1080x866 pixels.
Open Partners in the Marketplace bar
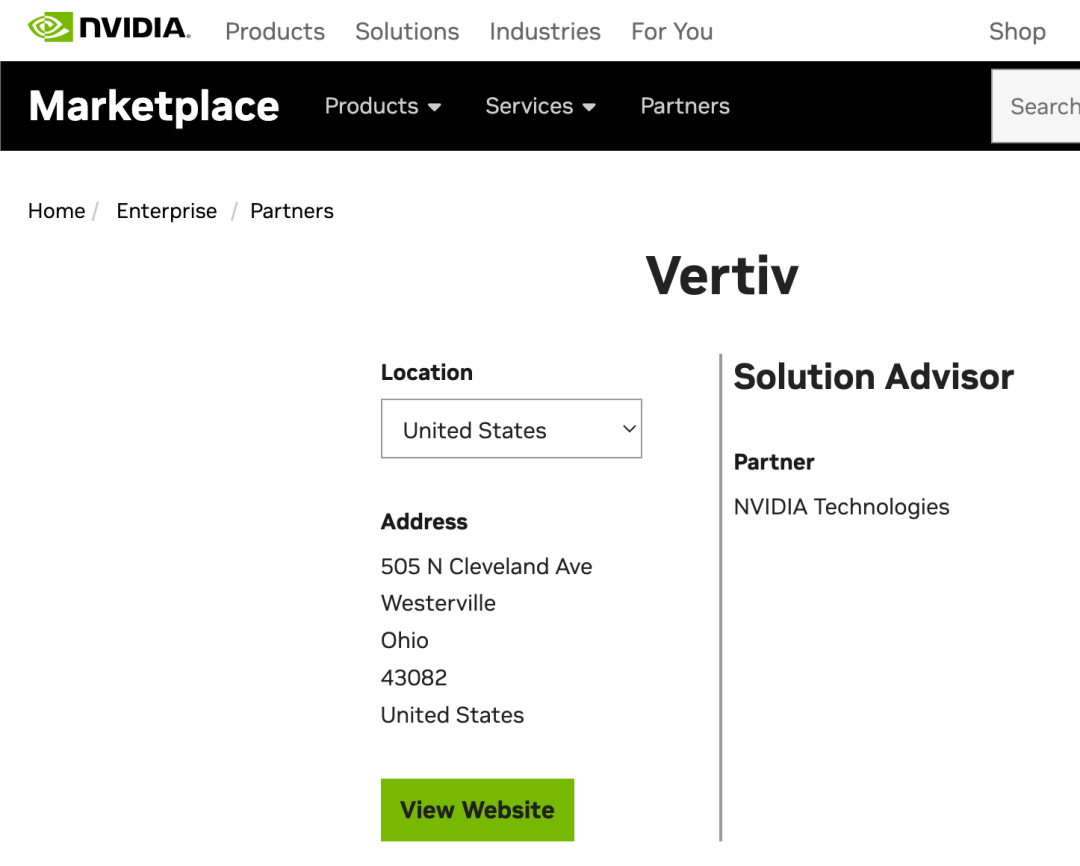pos(685,106)
